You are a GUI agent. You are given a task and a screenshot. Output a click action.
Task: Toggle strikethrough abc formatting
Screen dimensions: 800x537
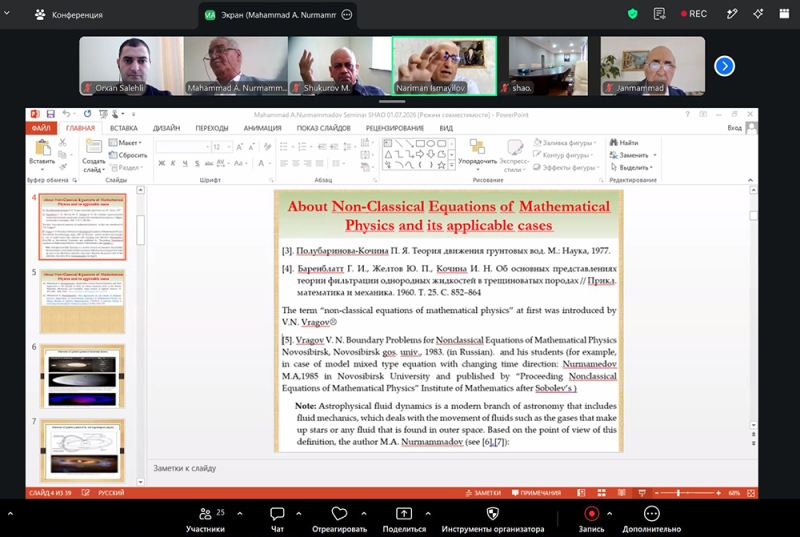(x=209, y=164)
